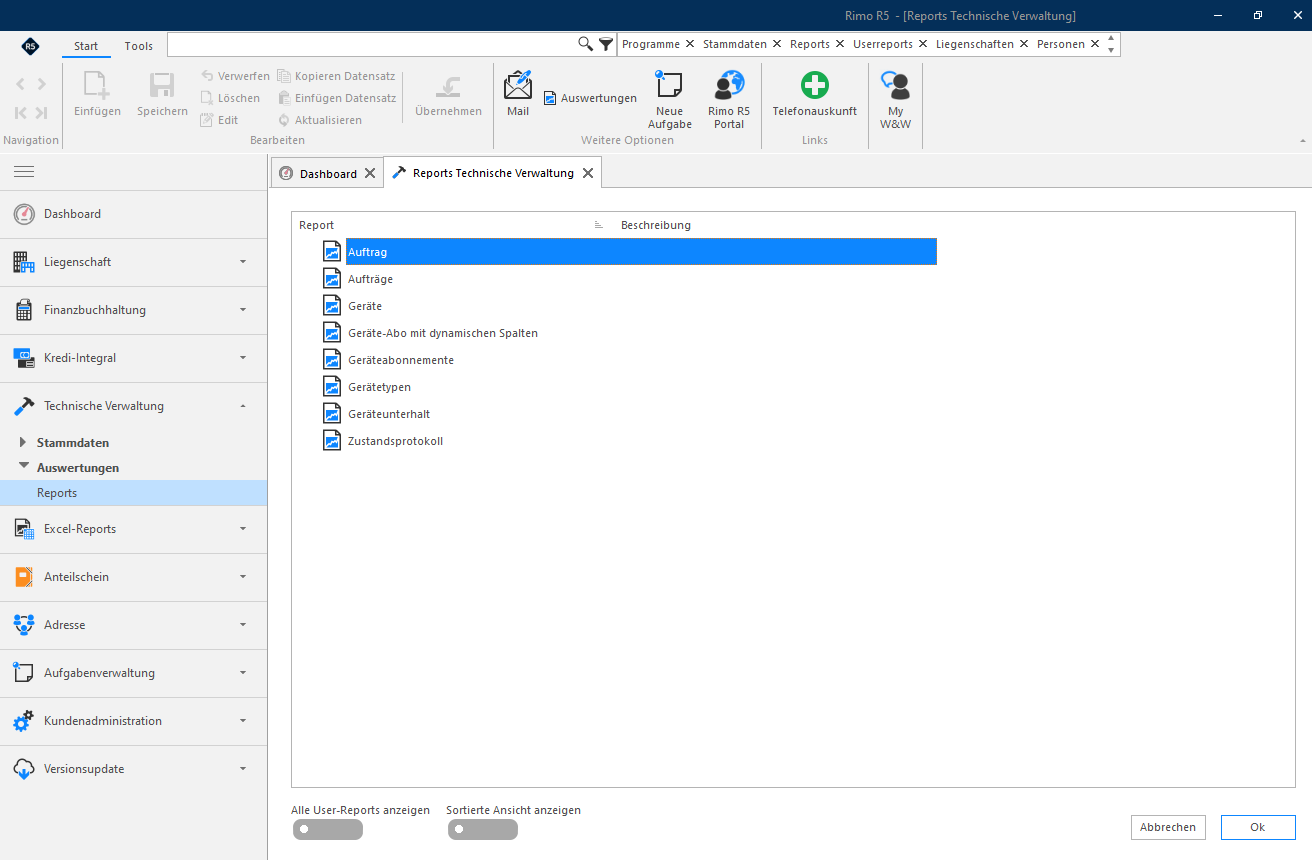This screenshot has width=1312, height=860.
Task: Close the Reports Technische Verwaltung tab
Action: 588,173
